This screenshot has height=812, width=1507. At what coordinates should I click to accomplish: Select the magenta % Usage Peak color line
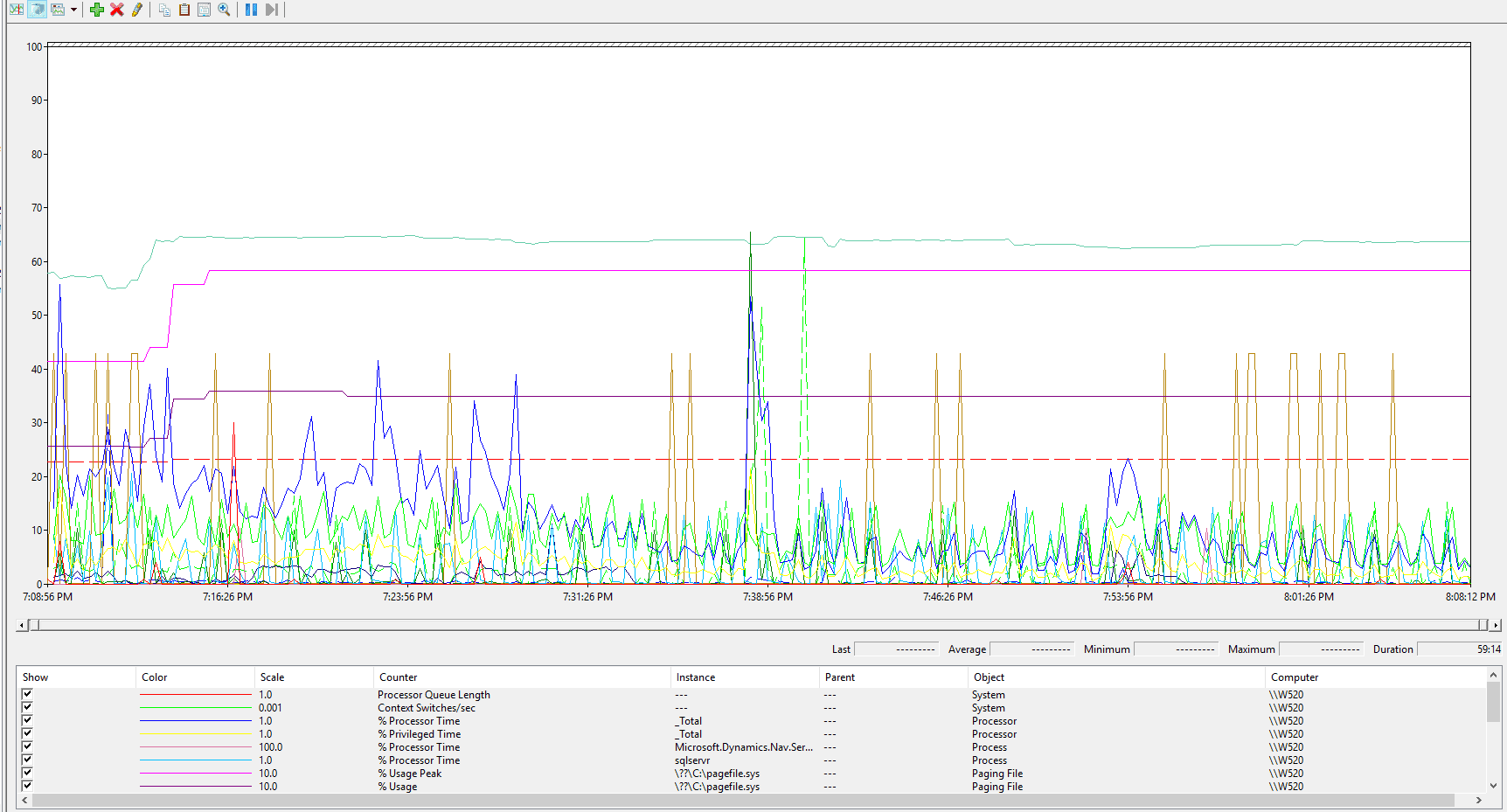point(196,774)
